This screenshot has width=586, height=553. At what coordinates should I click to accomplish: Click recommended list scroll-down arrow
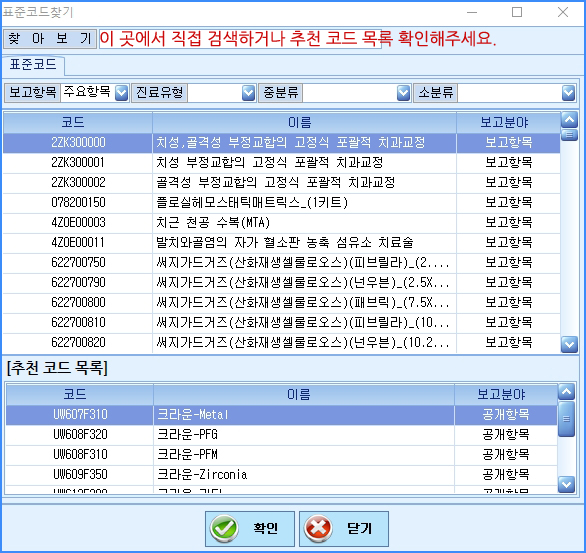pyautogui.click(x=566, y=484)
